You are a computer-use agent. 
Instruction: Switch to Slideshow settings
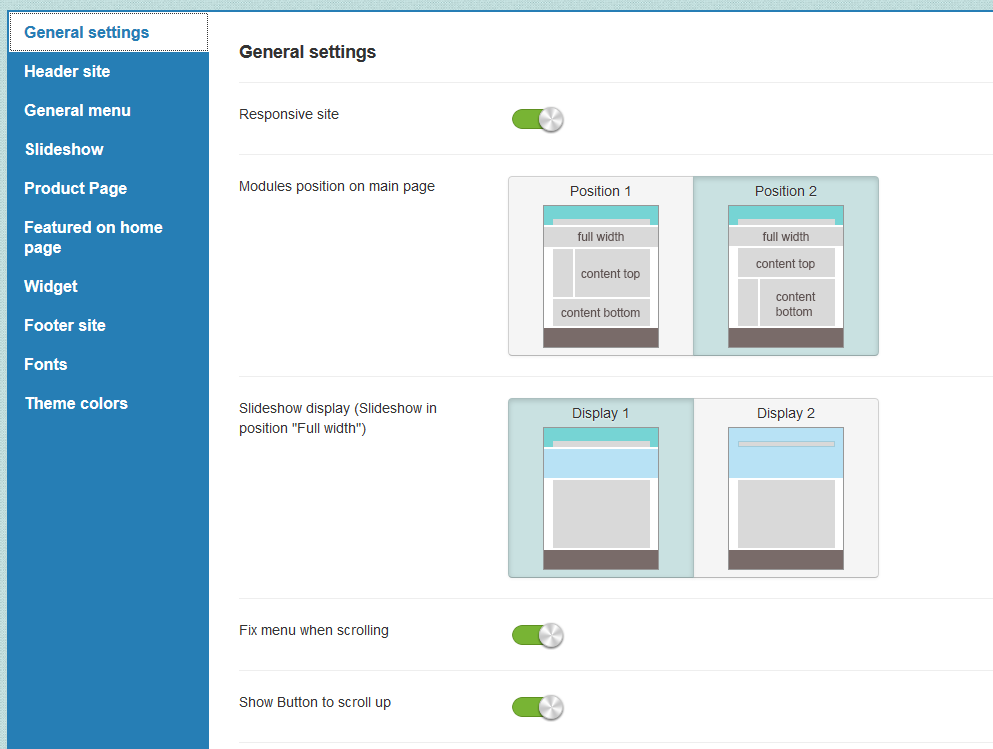[64, 149]
